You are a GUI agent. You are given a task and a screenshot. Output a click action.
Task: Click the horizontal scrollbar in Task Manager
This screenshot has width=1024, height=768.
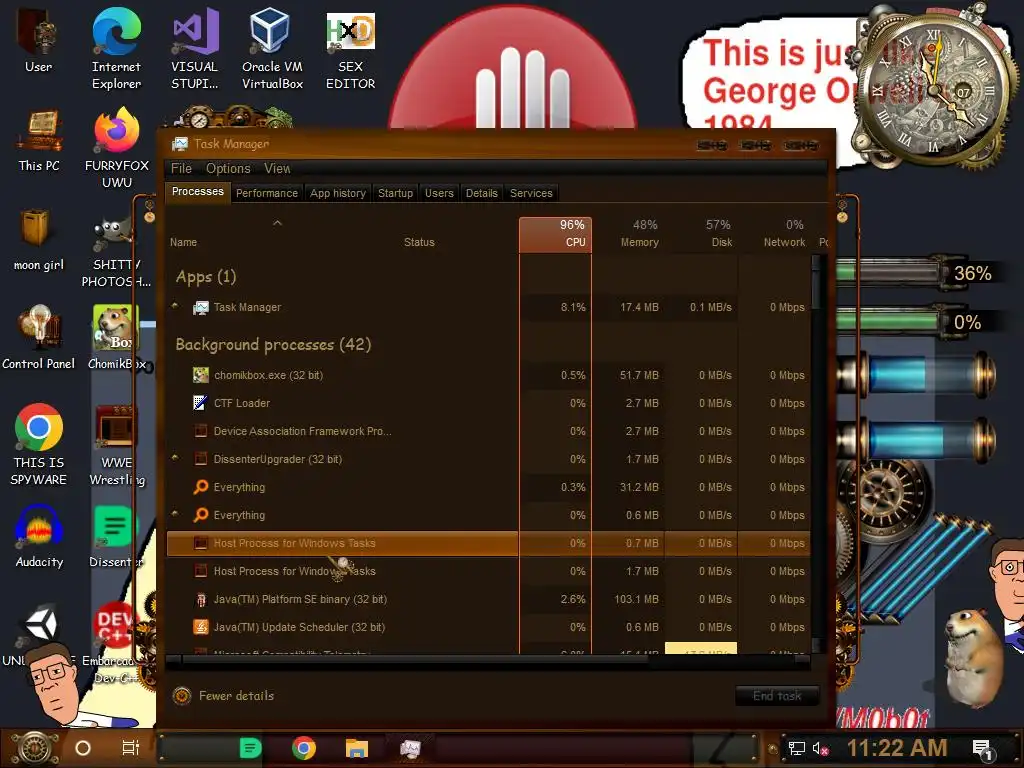(x=415, y=660)
